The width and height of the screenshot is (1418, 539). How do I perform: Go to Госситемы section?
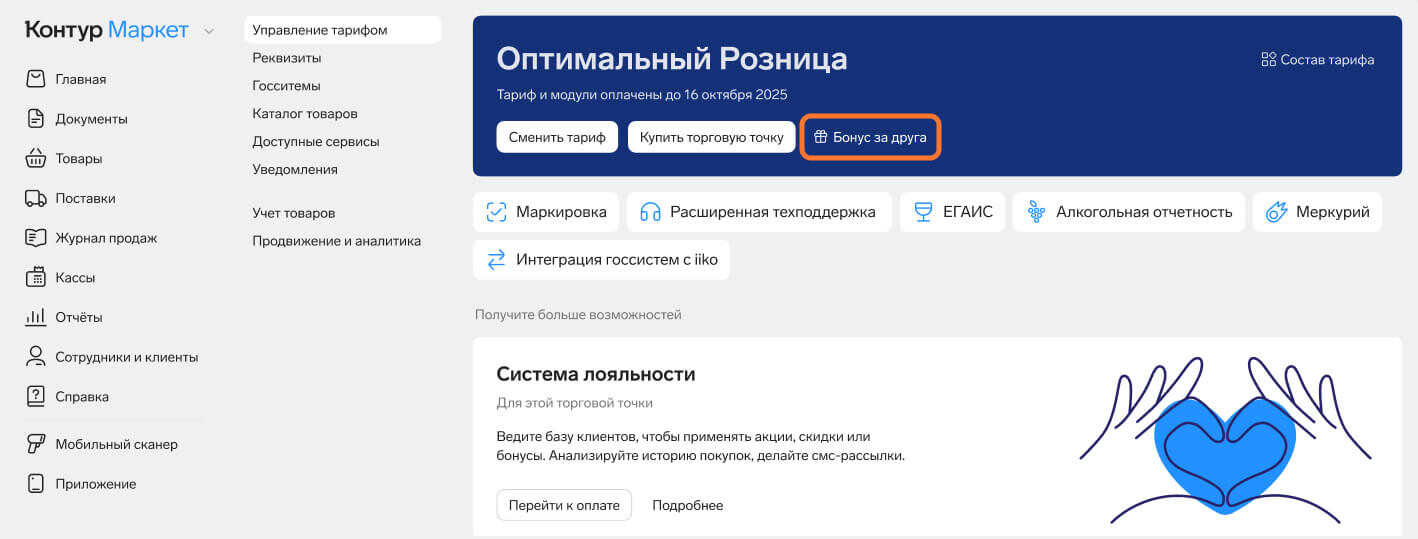pos(286,86)
